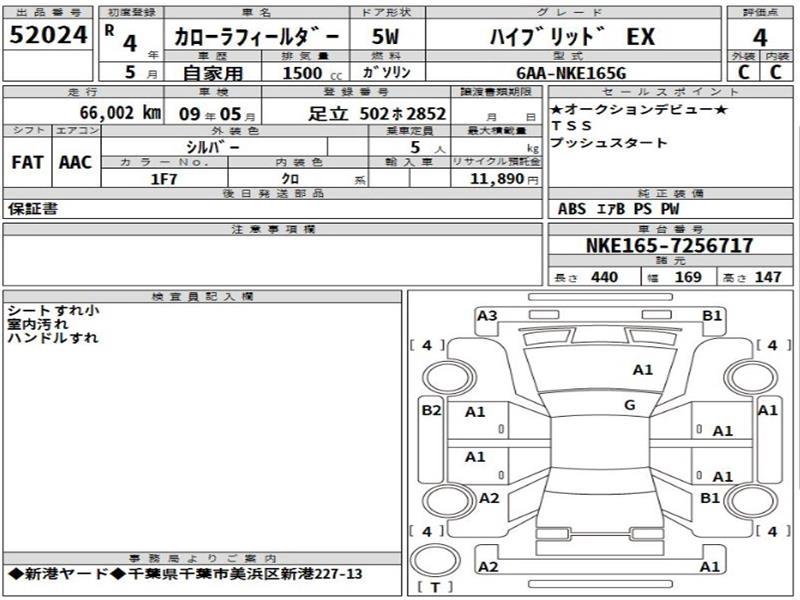Select the chassis number NKE165-7256717
Screen dimensions: 800x600
coord(669,245)
